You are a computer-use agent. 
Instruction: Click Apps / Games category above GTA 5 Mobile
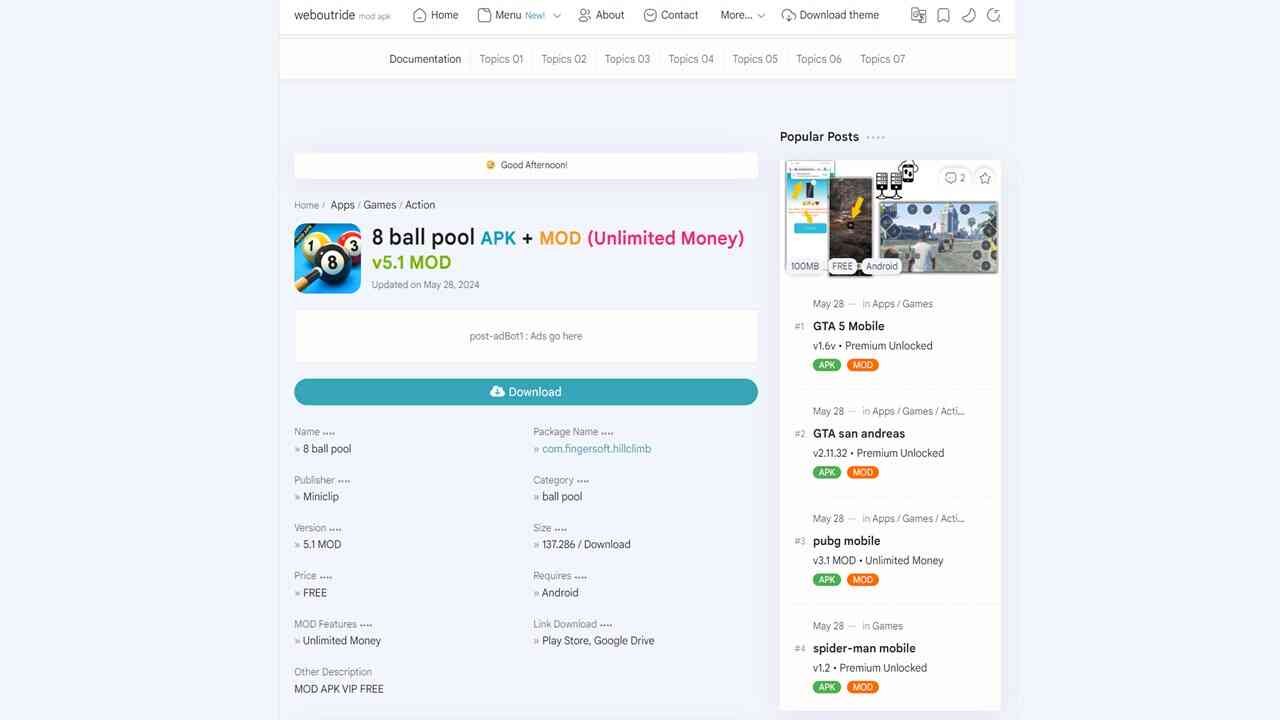(902, 304)
